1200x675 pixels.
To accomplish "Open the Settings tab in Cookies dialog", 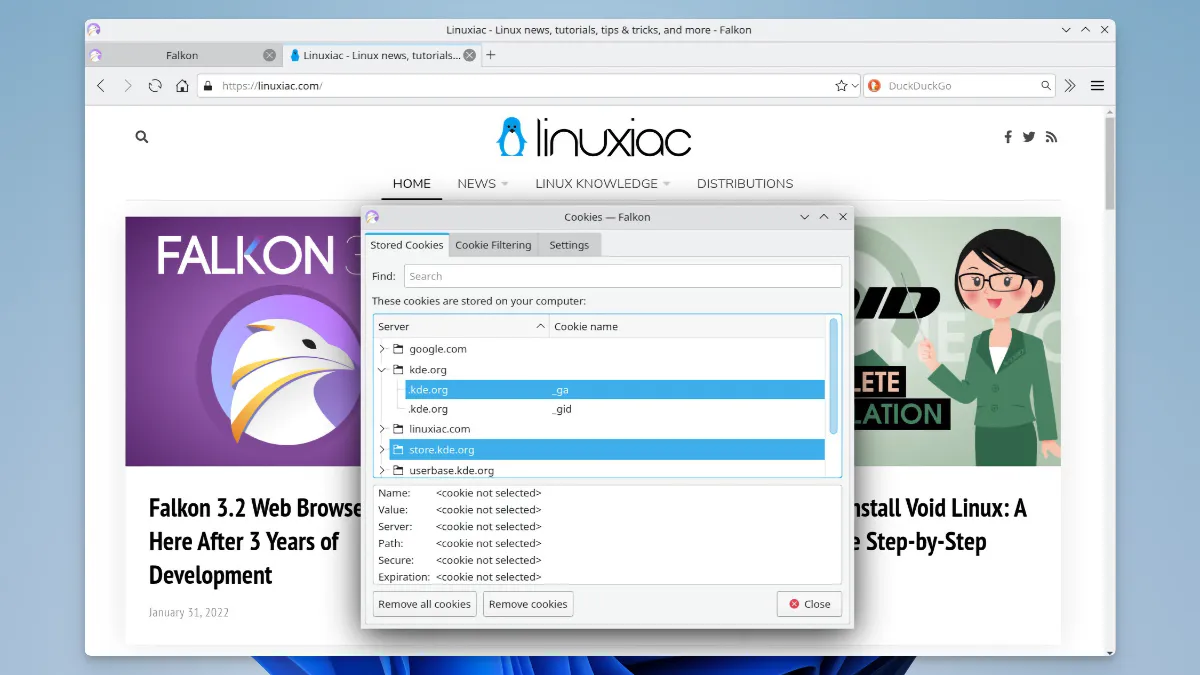I will [x=569, y=245].
